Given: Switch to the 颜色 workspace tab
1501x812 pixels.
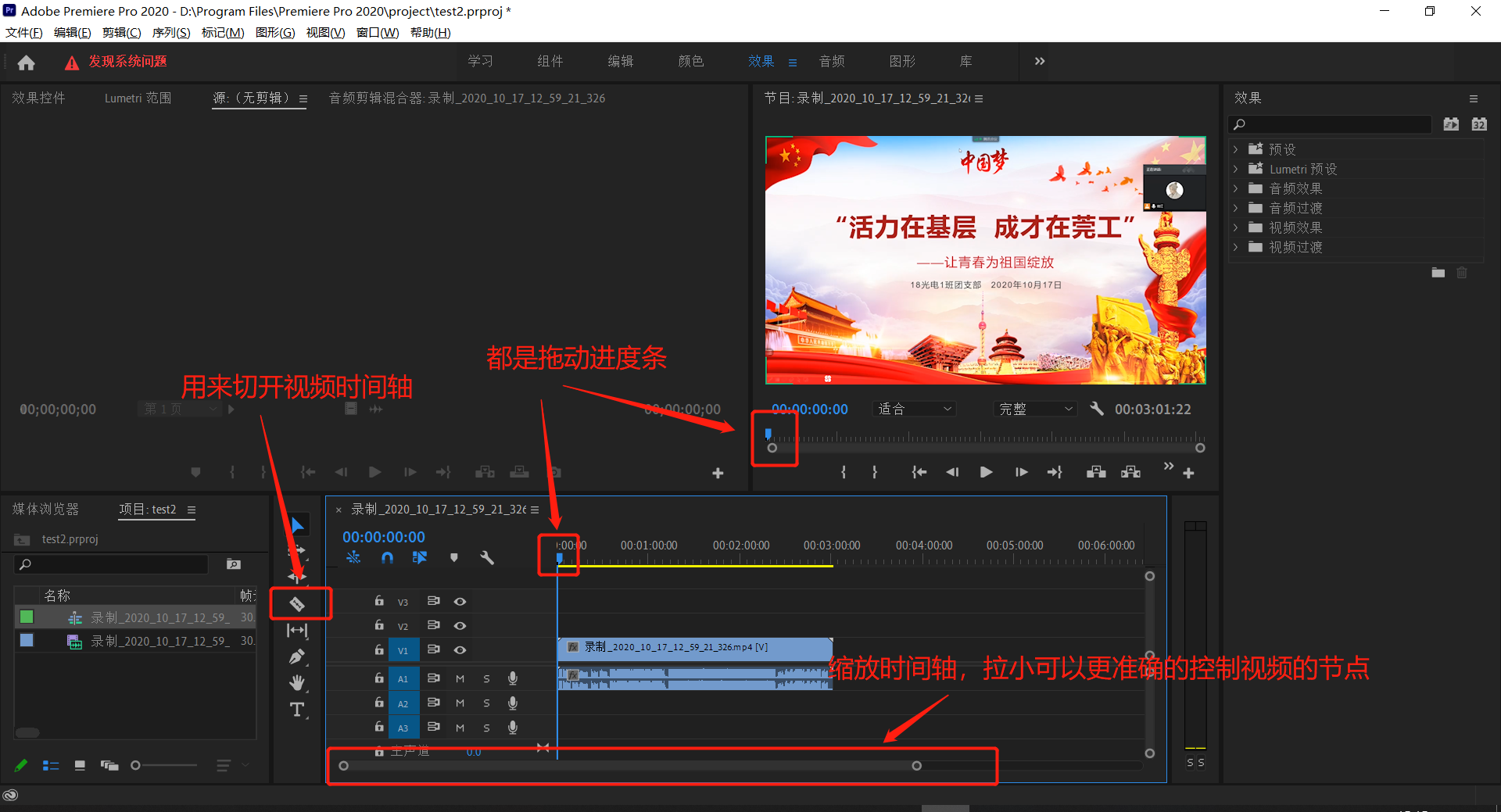Looking at the screenshot, I should click(690, 62).
